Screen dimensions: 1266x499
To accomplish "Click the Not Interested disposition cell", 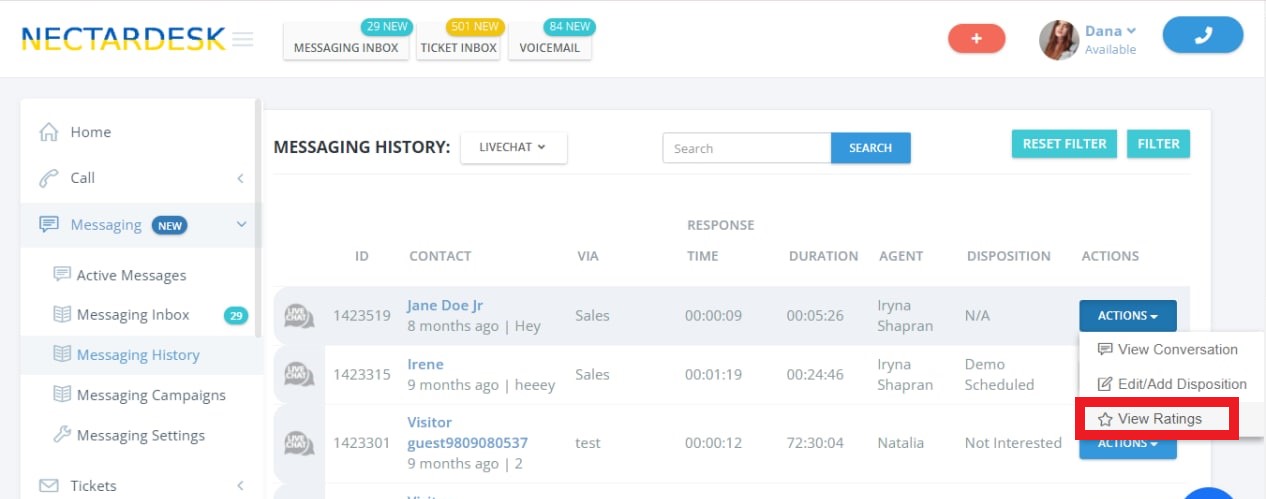I will tap(1013, 443).
